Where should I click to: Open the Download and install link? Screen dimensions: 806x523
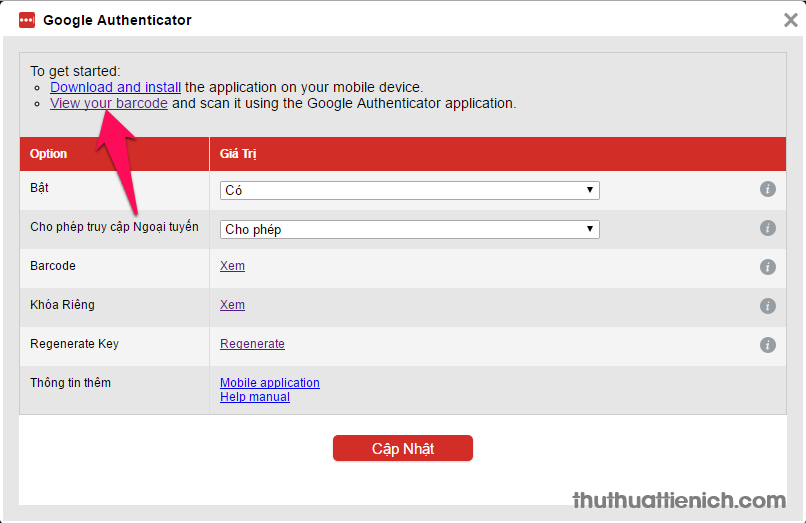pos(115,87)
